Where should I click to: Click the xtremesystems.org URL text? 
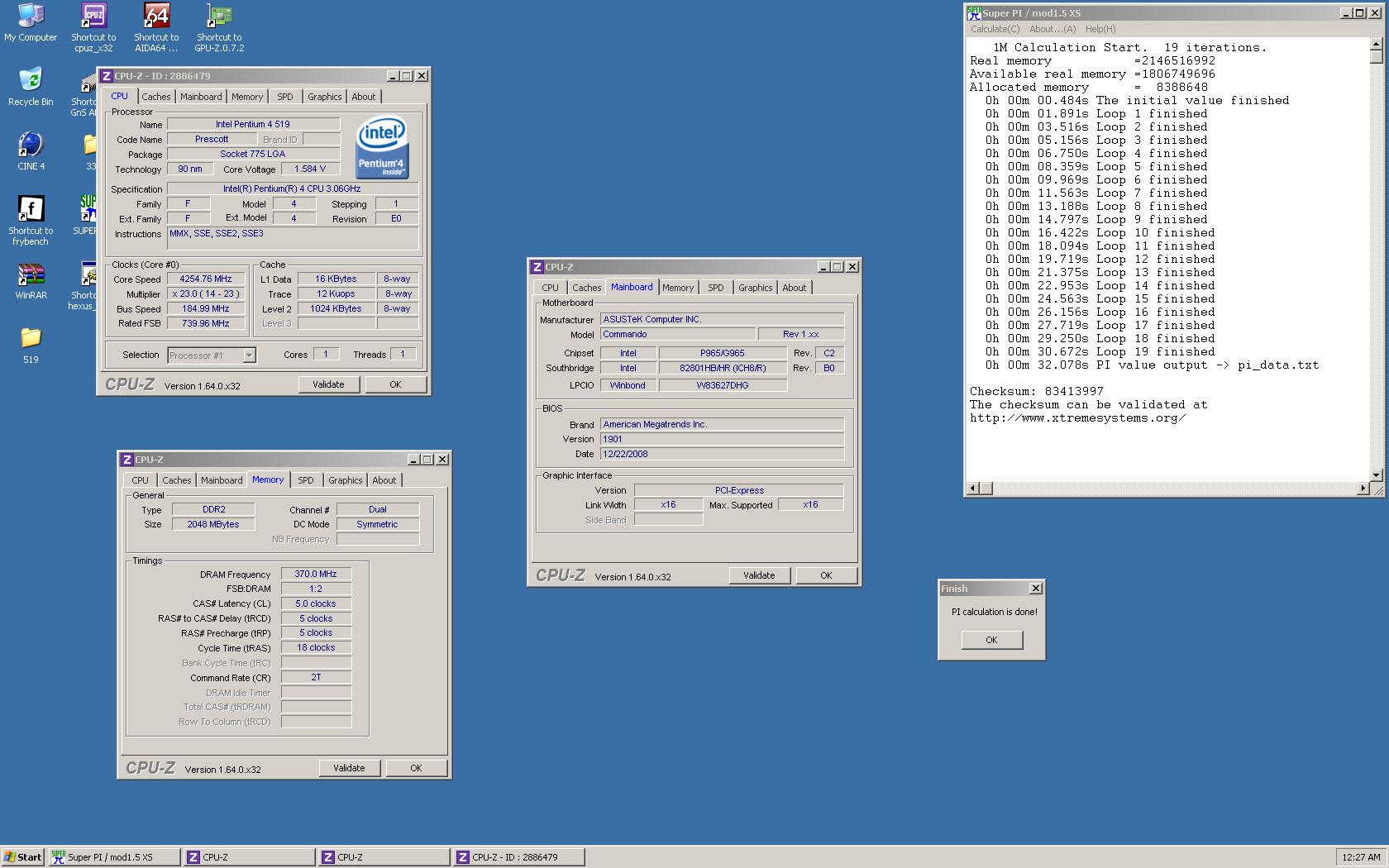tap(1078, 417)
